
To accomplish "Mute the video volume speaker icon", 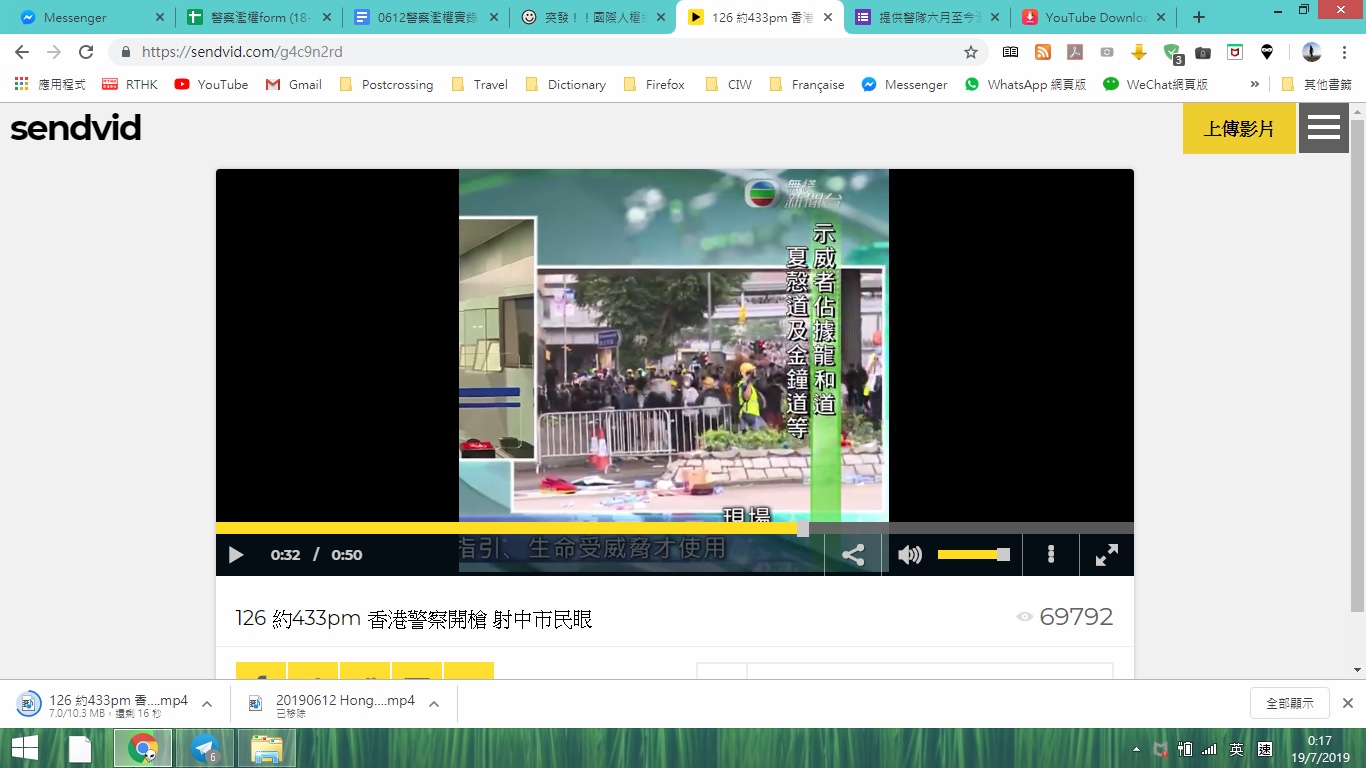I will click(x=909, y=555).
